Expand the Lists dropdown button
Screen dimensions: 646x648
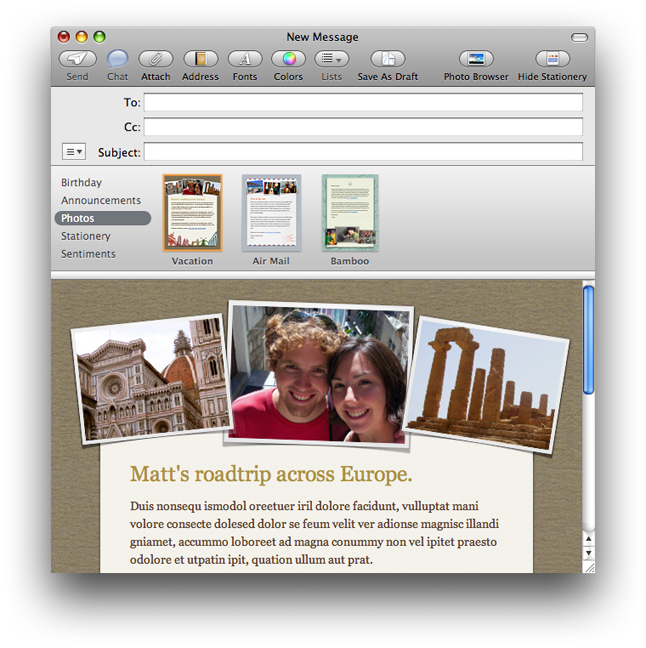pyautogui.click(x=331, y=59)
